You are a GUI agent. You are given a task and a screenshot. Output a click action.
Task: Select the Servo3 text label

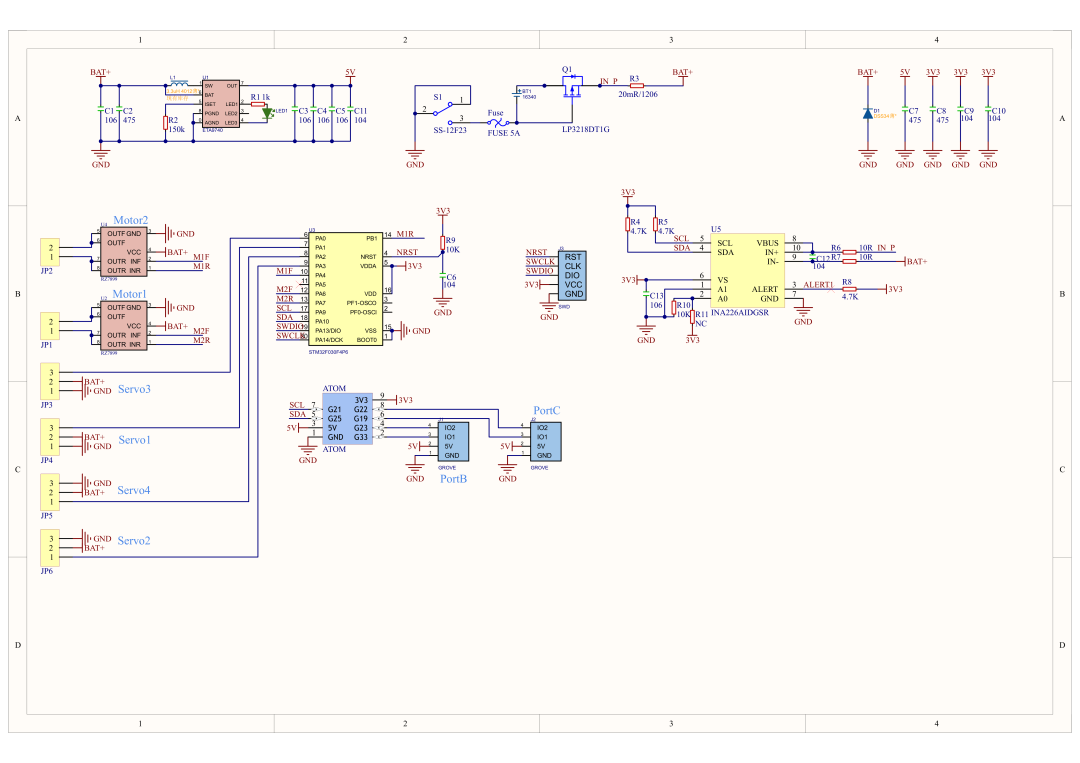(x=134, y=389)
